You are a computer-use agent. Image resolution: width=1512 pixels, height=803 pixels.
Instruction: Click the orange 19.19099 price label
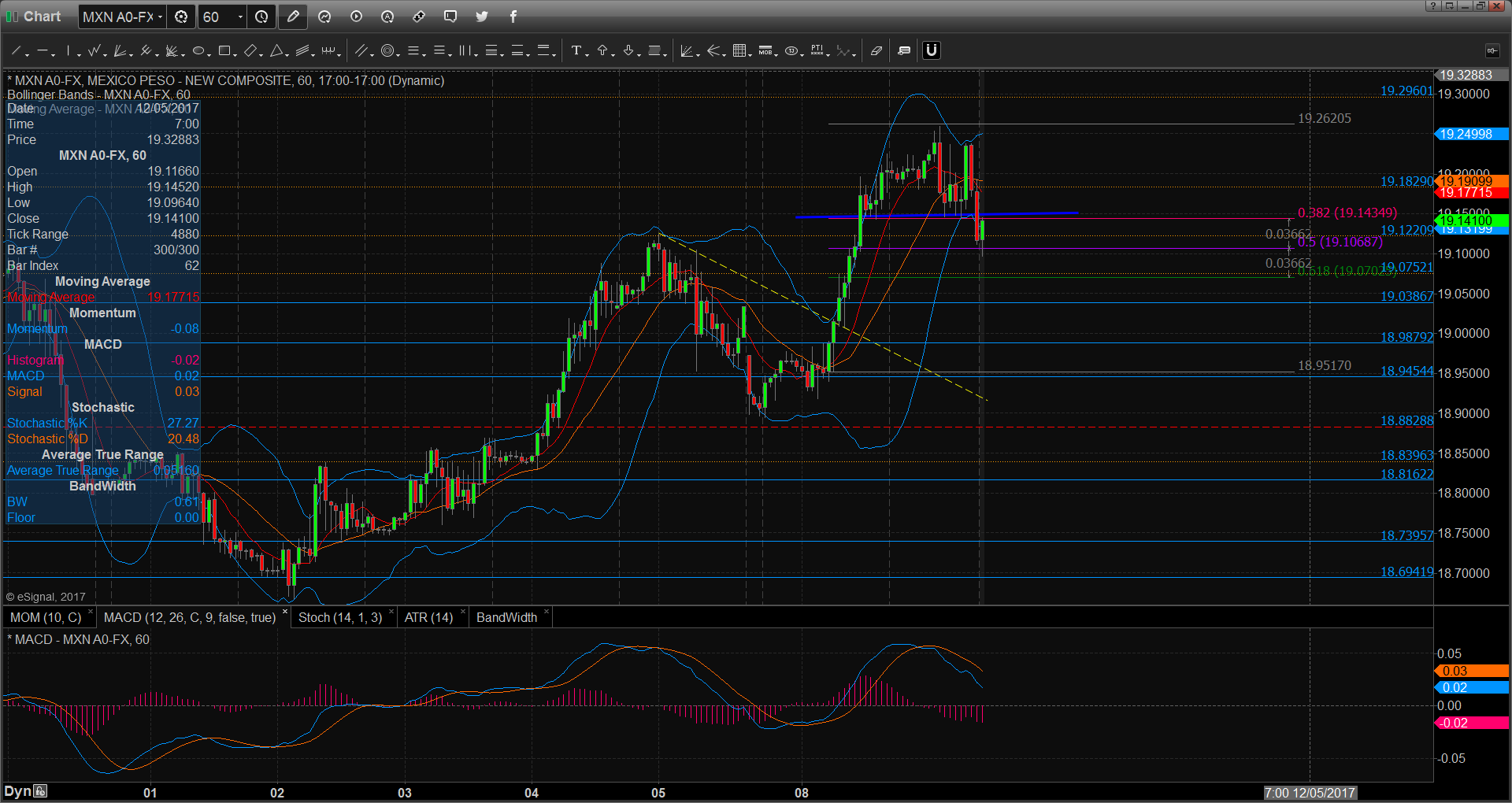tap(1470, 181)
